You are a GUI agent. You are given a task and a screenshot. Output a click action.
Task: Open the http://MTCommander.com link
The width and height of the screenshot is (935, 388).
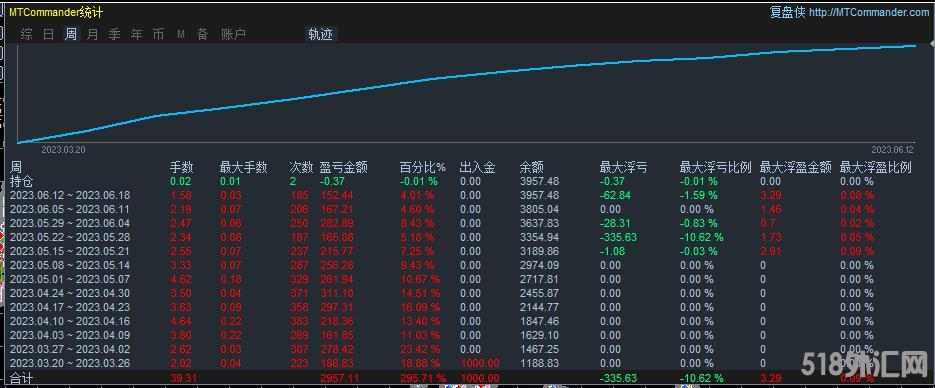[x=869, y=12]
